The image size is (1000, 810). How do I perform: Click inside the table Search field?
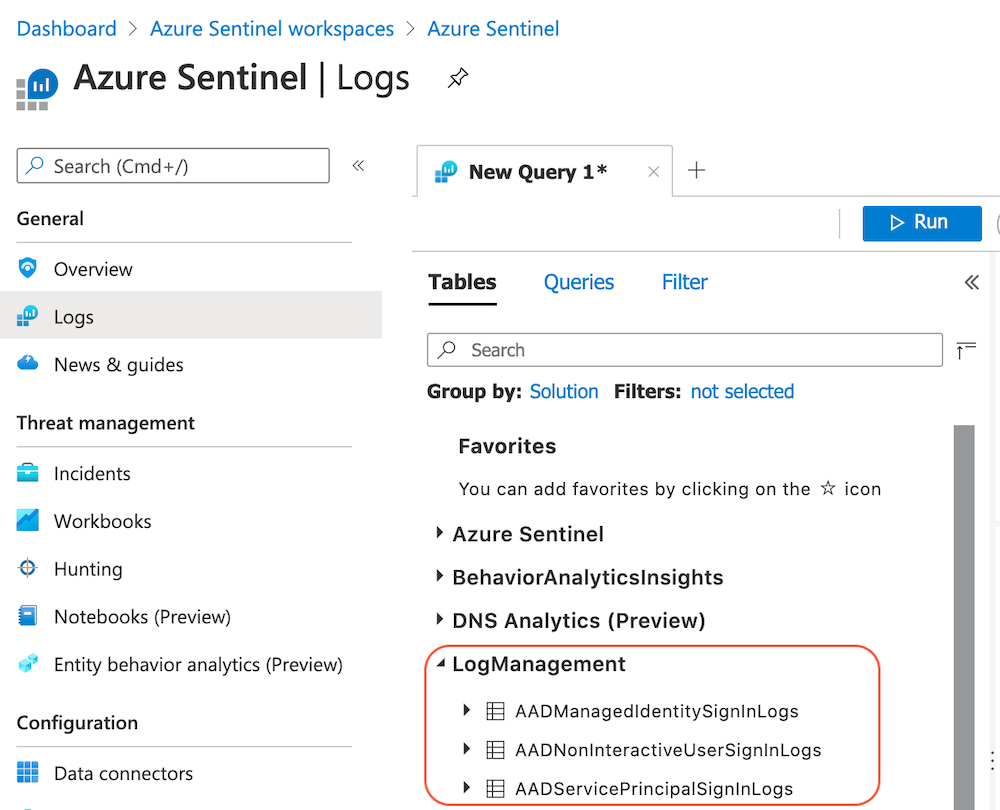coord(684,350)
